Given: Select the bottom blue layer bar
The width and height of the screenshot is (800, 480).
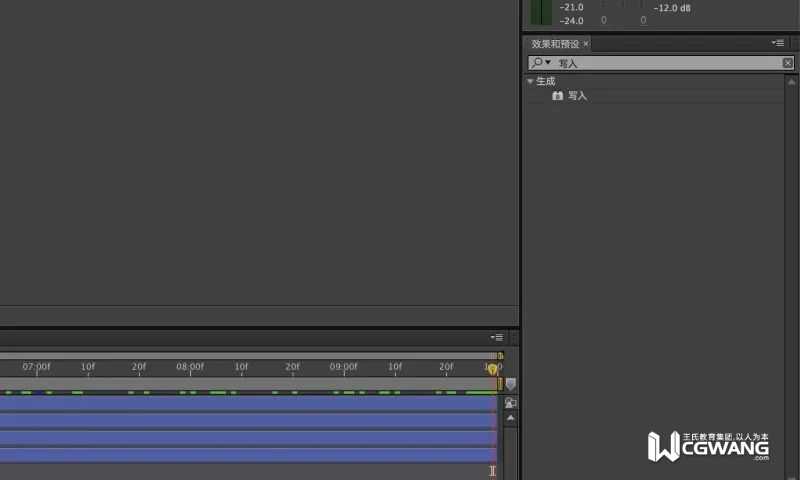Looking at the screenshot, I should 248,456.
